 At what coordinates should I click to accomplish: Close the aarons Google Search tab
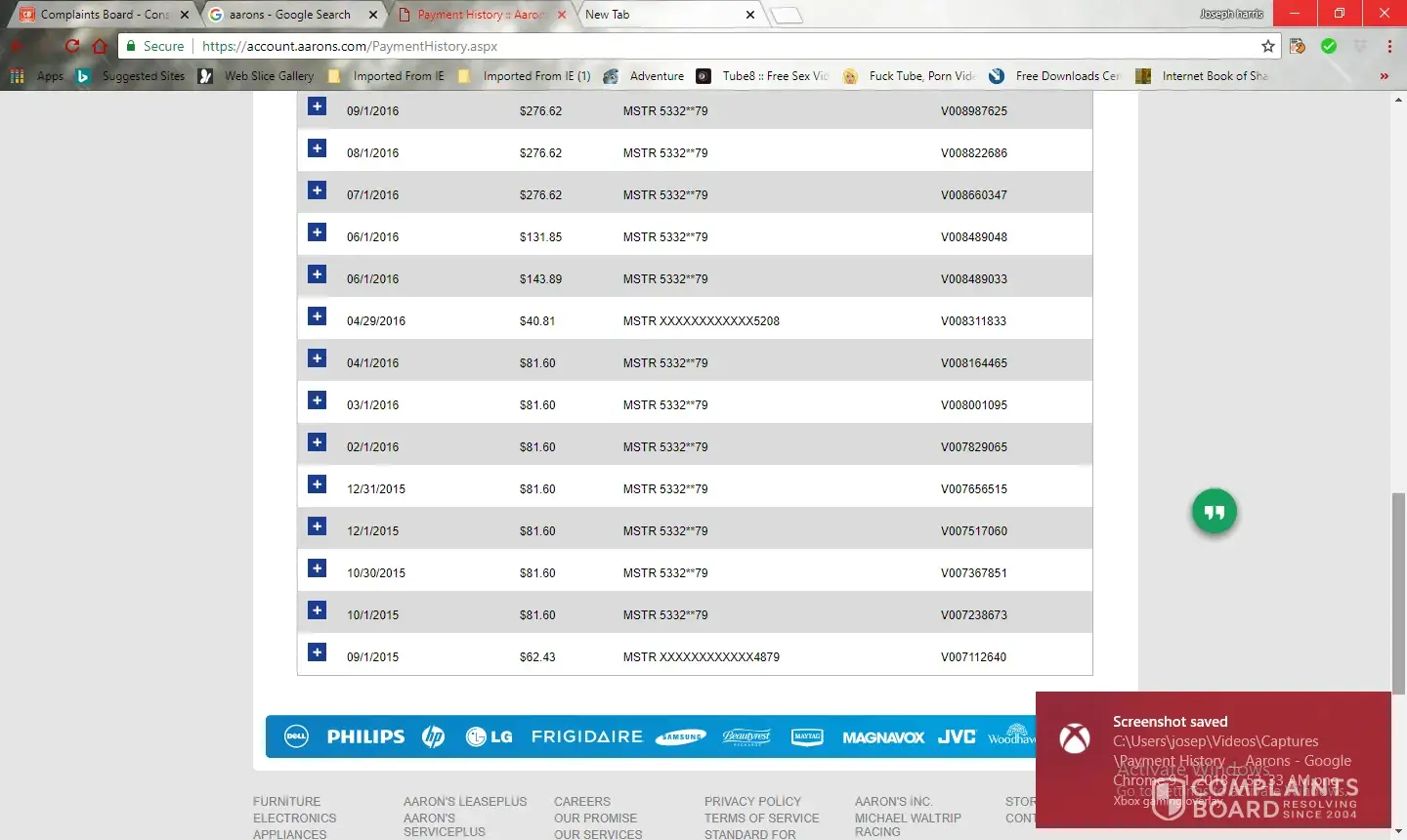[373, 15]
